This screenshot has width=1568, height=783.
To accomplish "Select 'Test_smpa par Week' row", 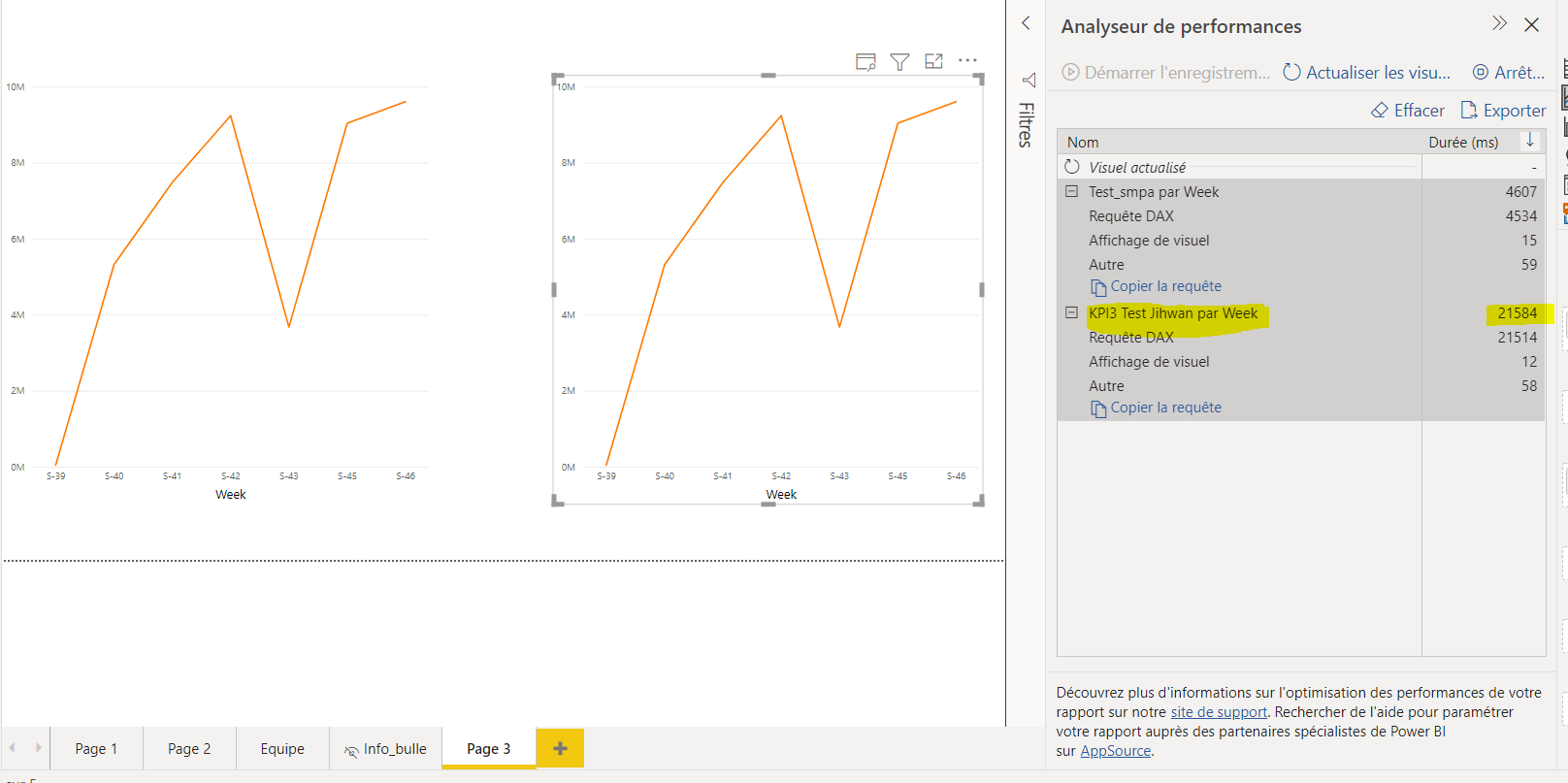I will click(x=1300, y=192).
